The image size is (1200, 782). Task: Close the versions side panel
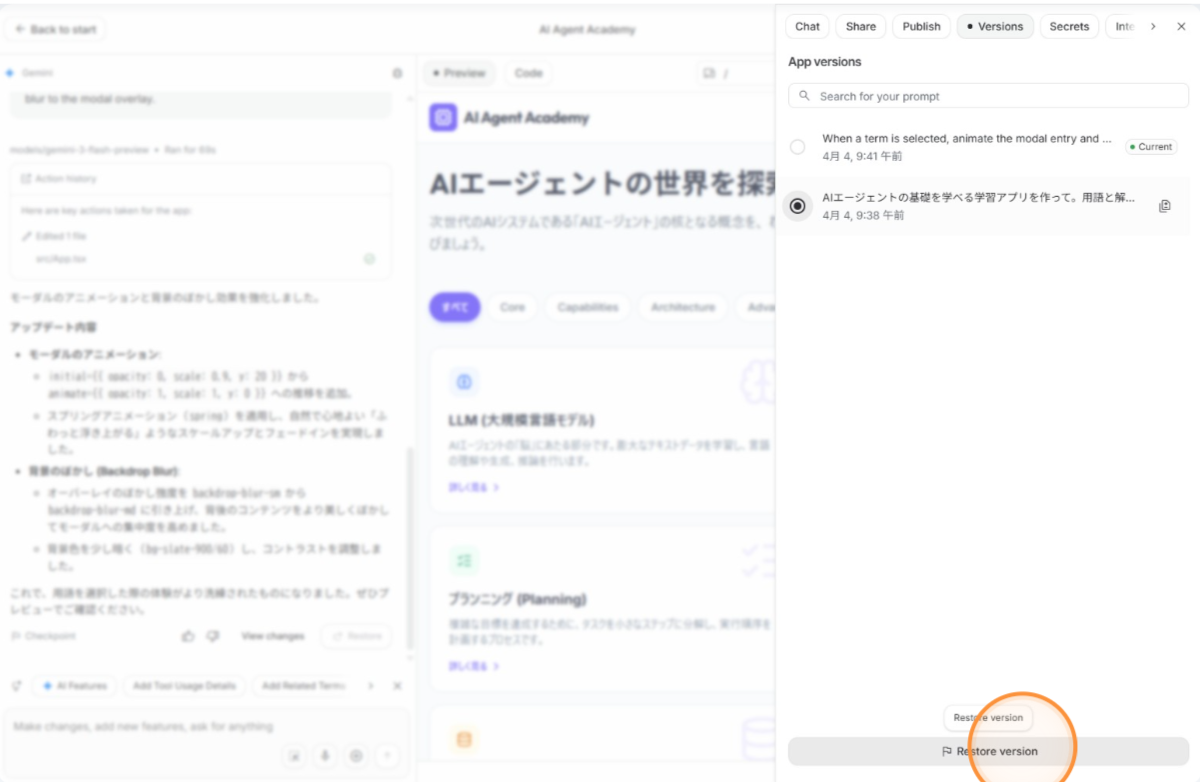pos(1181,27)
